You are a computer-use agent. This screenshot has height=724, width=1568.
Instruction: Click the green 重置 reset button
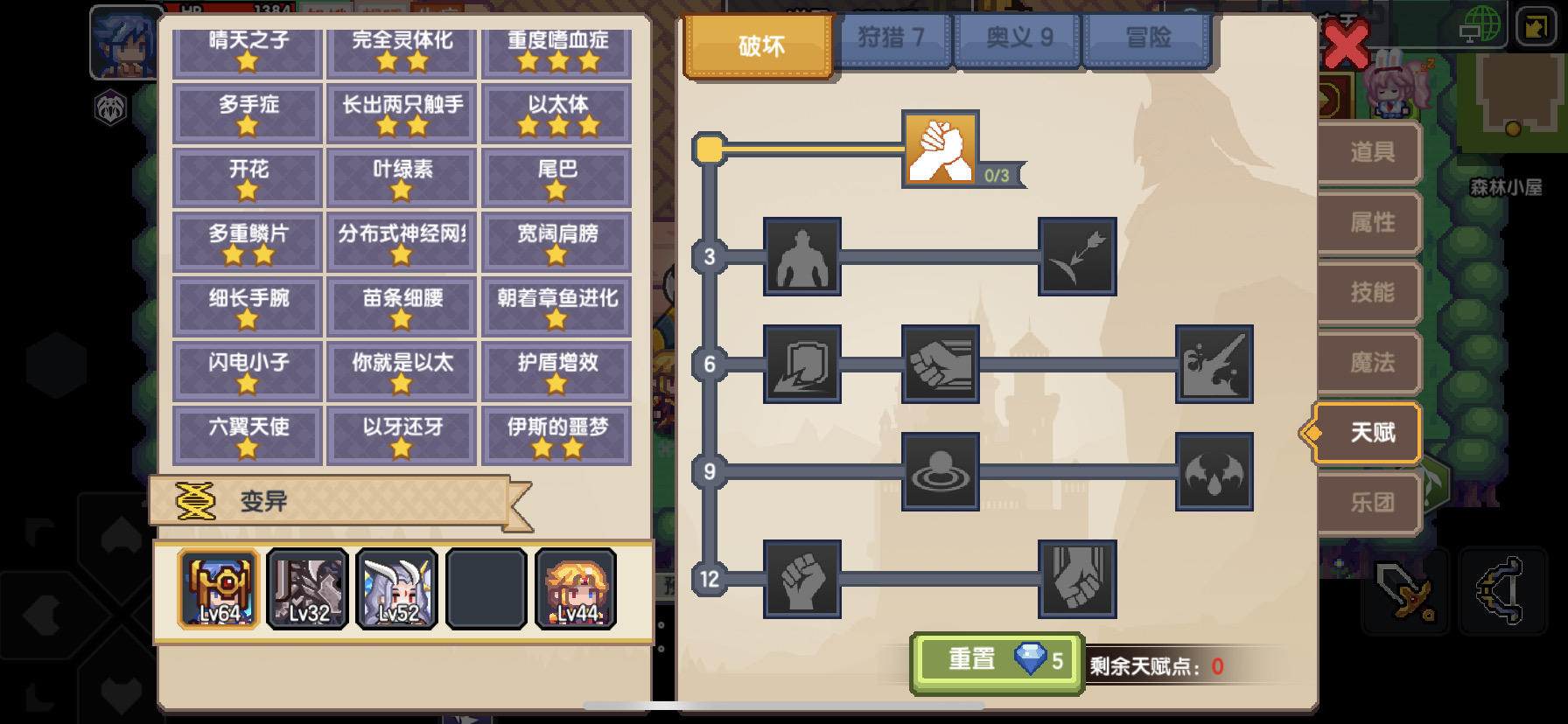pos(997,663)
